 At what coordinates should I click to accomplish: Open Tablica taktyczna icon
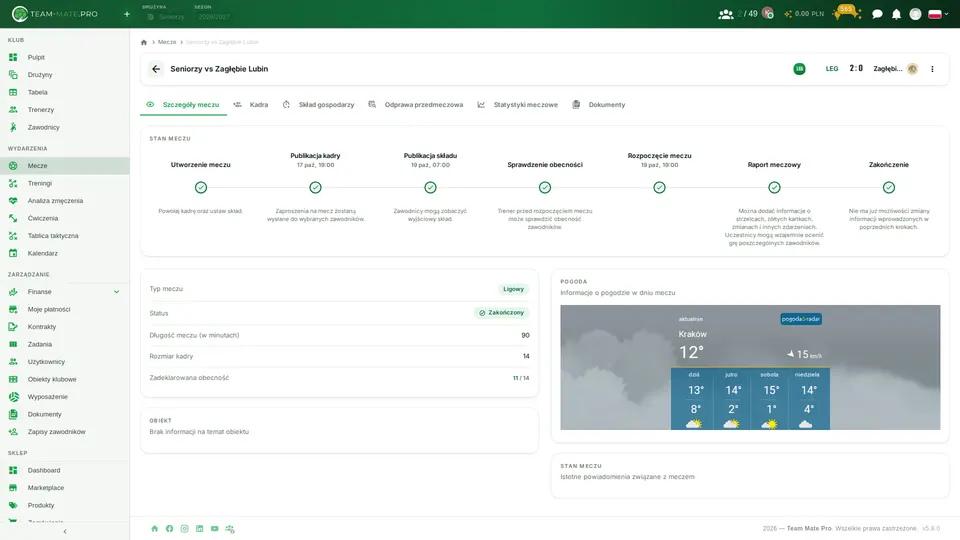13,236
